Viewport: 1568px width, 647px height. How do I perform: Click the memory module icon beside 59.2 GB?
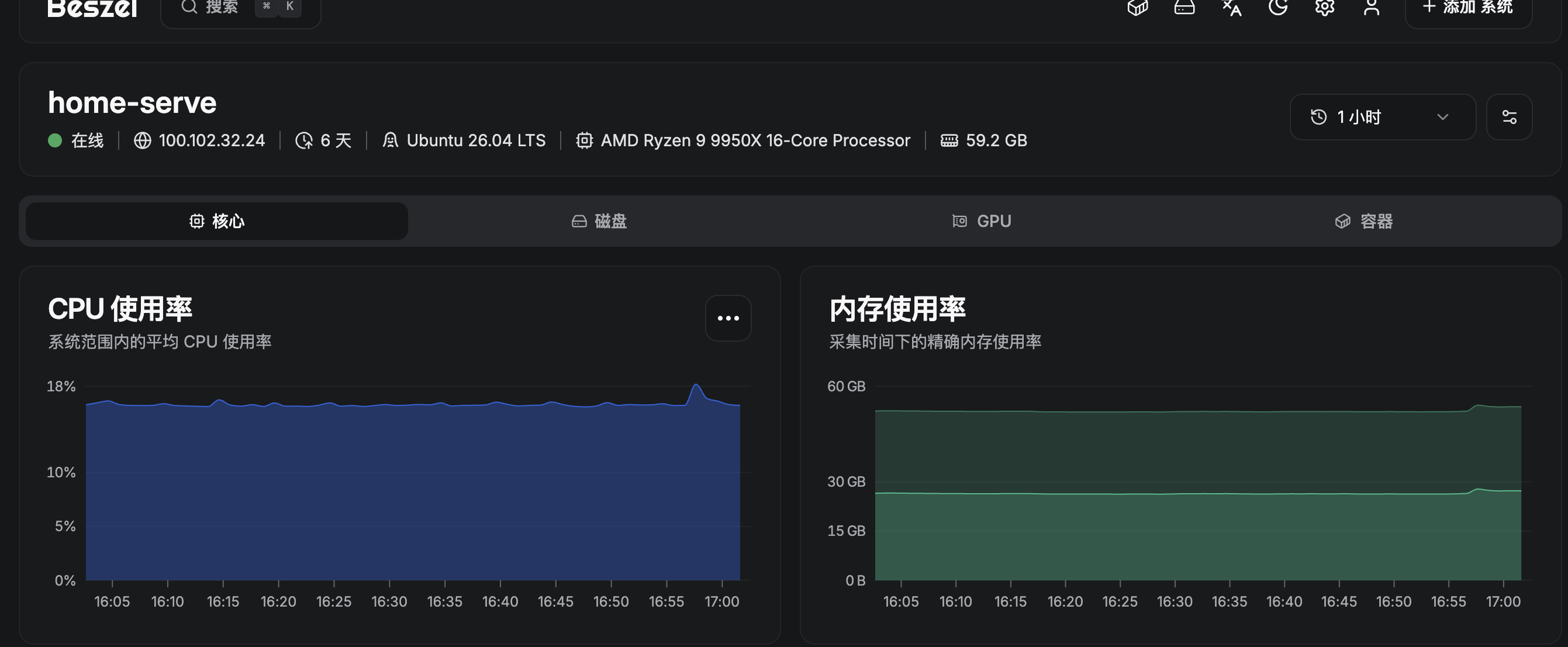point(949,141)
